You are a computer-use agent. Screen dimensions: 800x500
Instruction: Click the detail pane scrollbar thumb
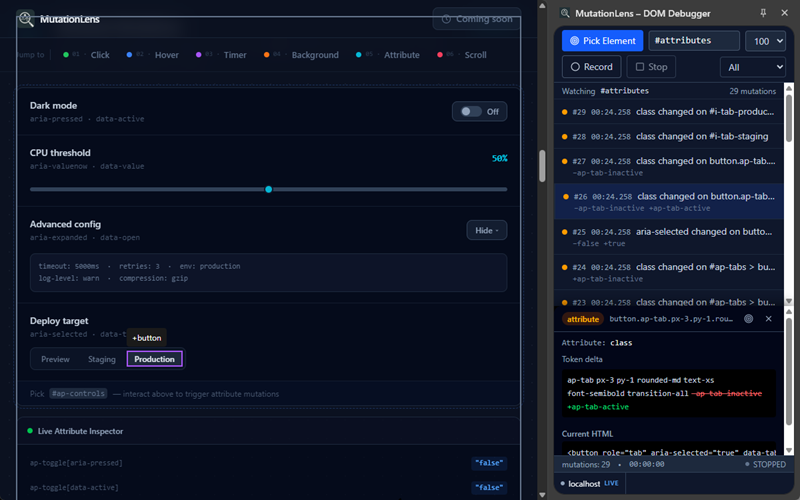pos(789,371)
